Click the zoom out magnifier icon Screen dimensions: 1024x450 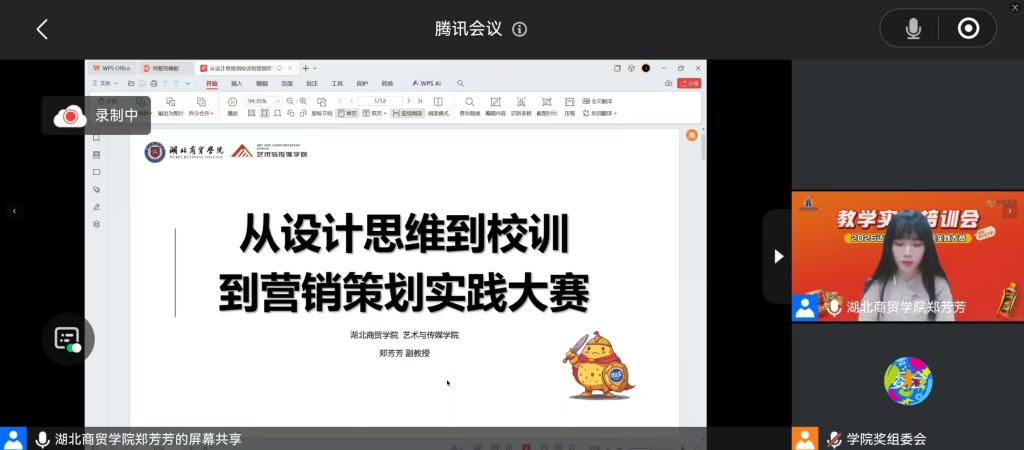tap(290, 101)
